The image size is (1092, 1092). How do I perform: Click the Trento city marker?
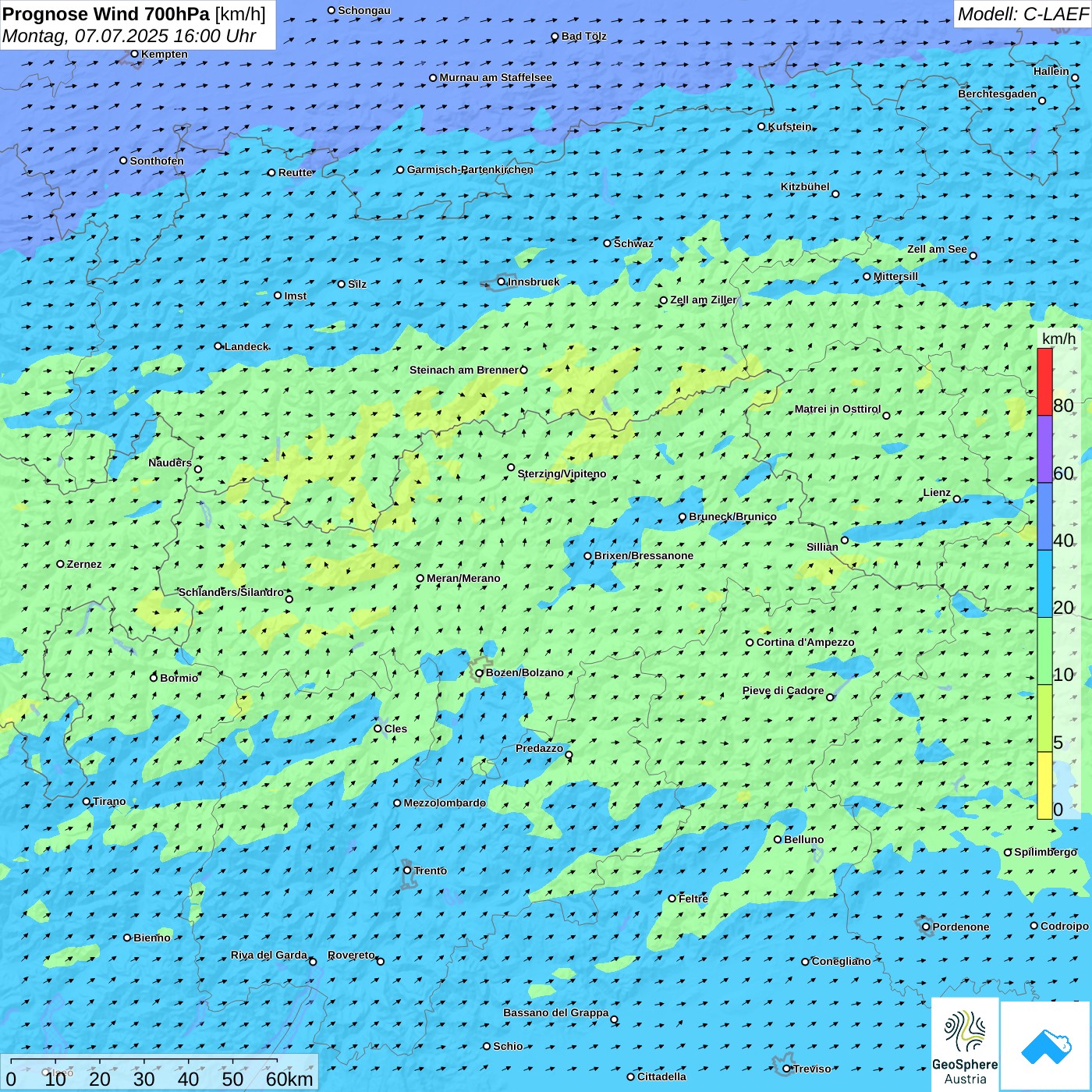(407, 870)
